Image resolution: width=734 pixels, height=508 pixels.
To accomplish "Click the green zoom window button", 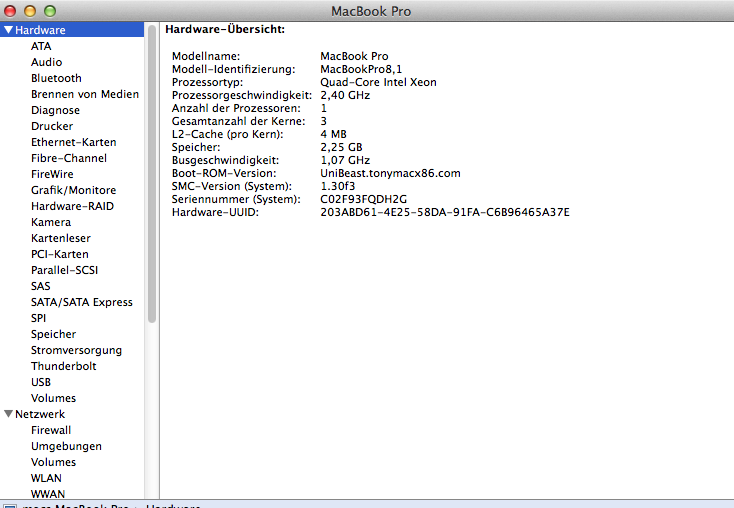I will click(50, 10).
